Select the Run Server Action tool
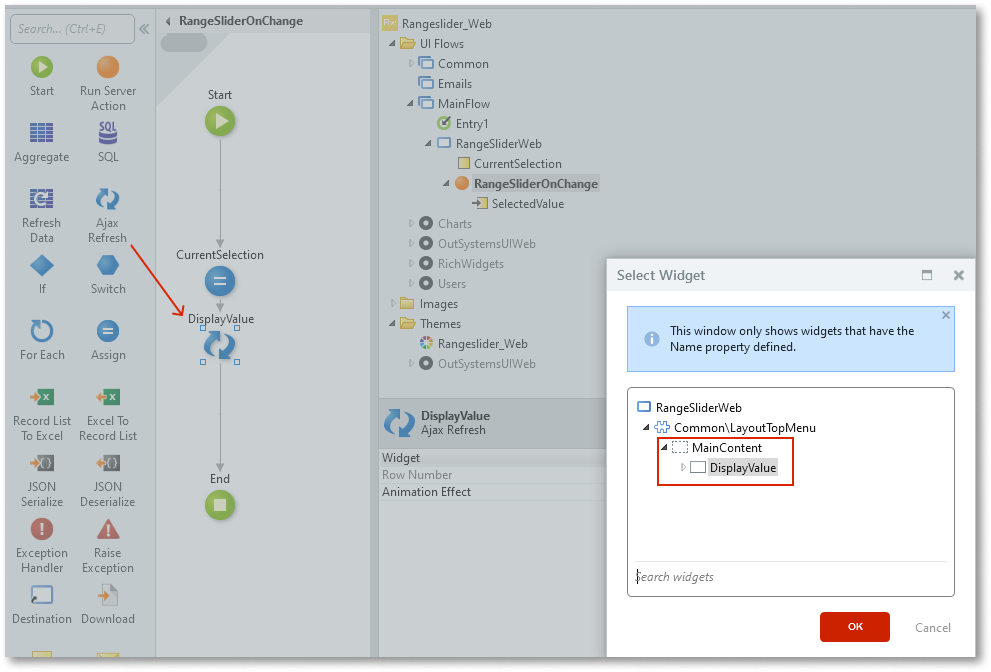 click(x=107, y=66)
